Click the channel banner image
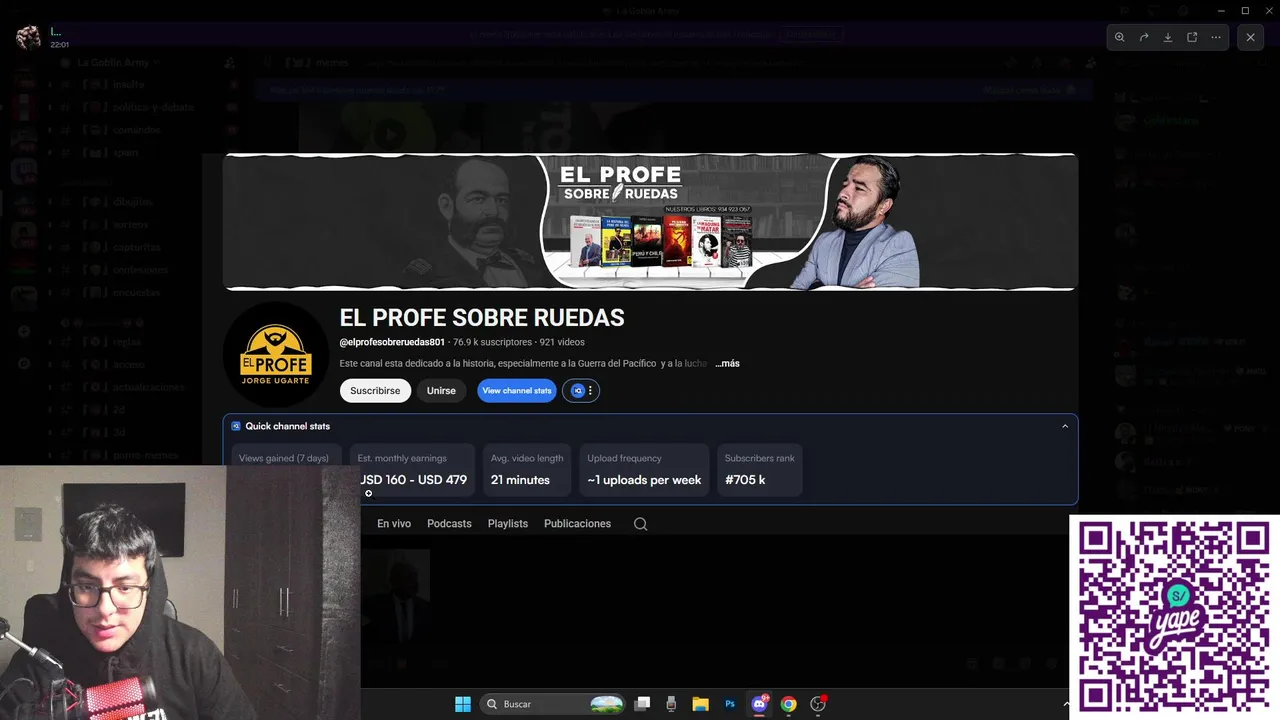This screenshot has width=1280, height=720. click(x=650, y=222)
